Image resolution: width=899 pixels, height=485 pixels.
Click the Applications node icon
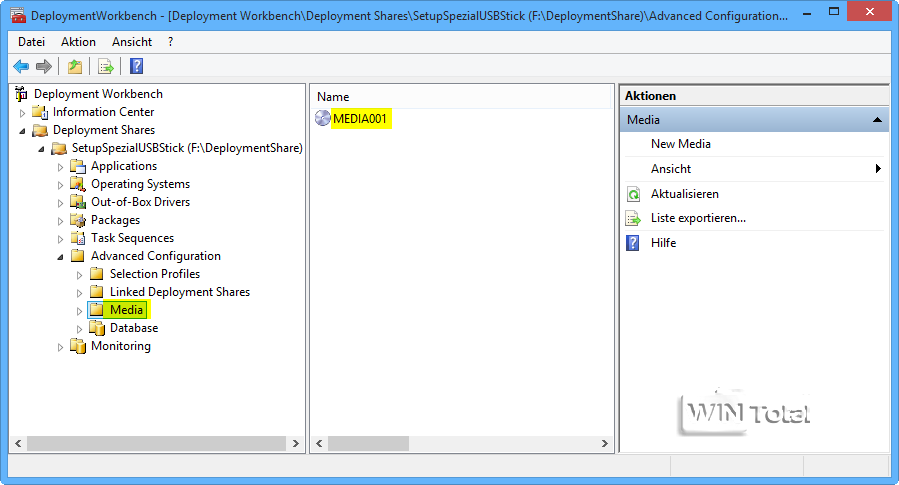click(x=77, y=166)
